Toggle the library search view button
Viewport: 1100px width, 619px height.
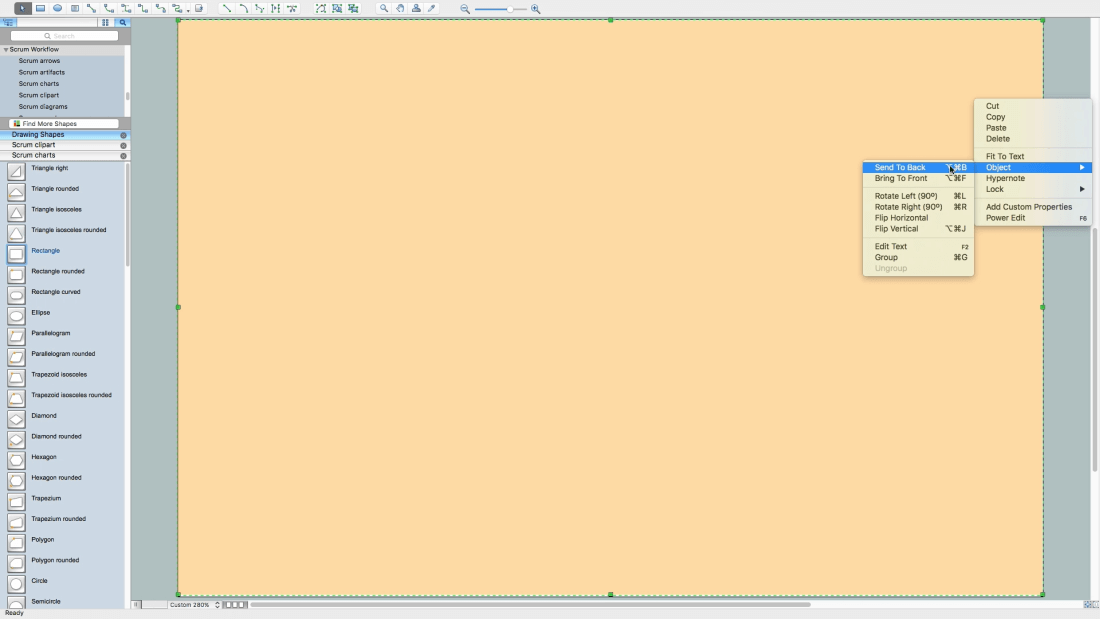(123, 22)
